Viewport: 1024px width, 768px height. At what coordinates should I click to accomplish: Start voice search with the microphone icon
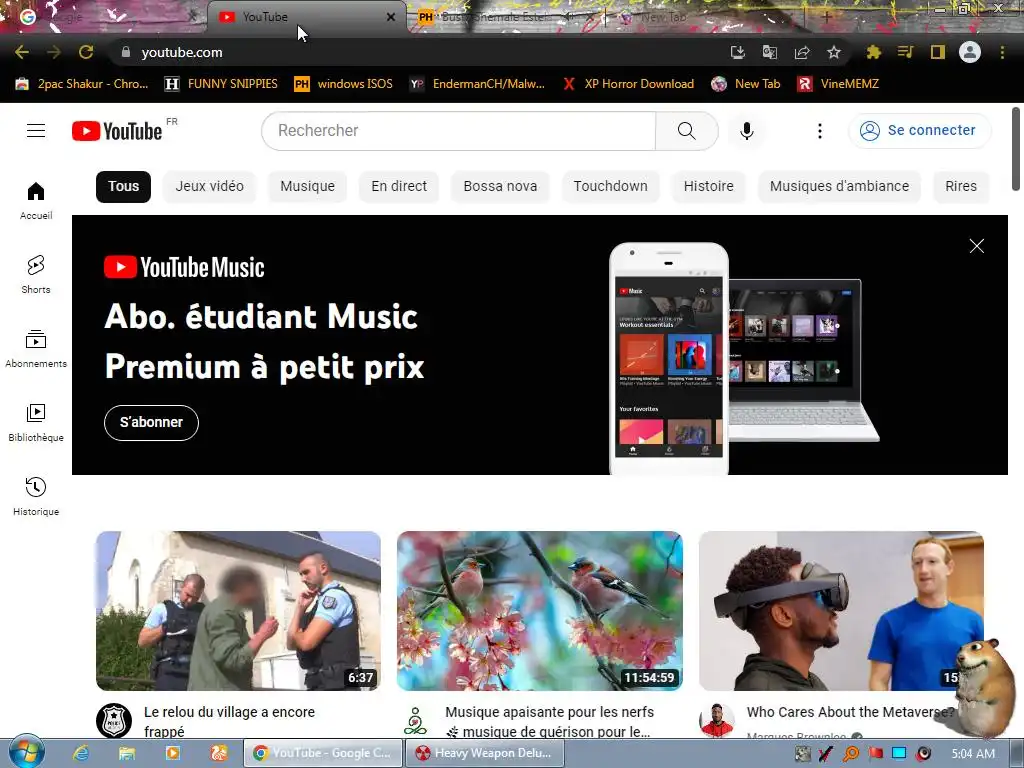tap(746, 131)
